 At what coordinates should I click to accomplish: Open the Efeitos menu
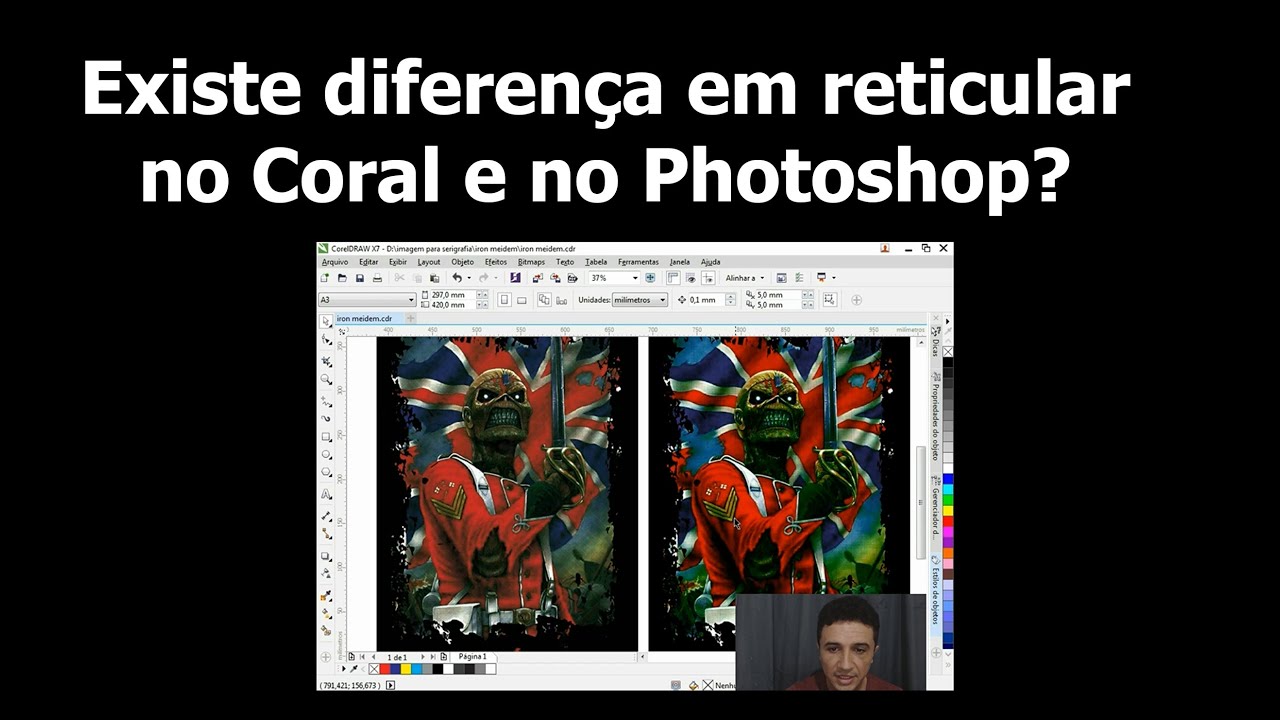(x=496, y=262)
